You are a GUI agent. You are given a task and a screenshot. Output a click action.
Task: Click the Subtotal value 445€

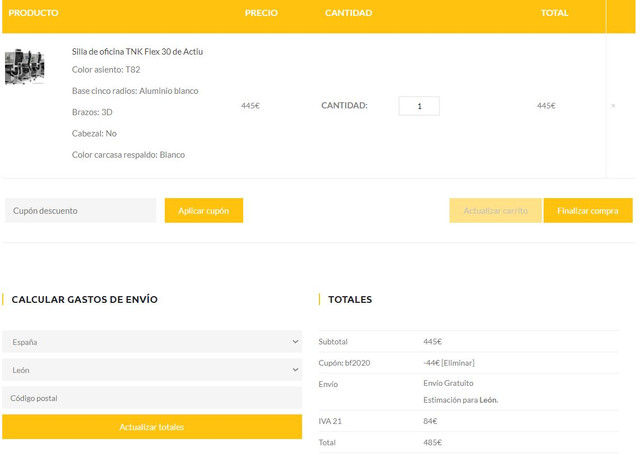coord(433,342)
